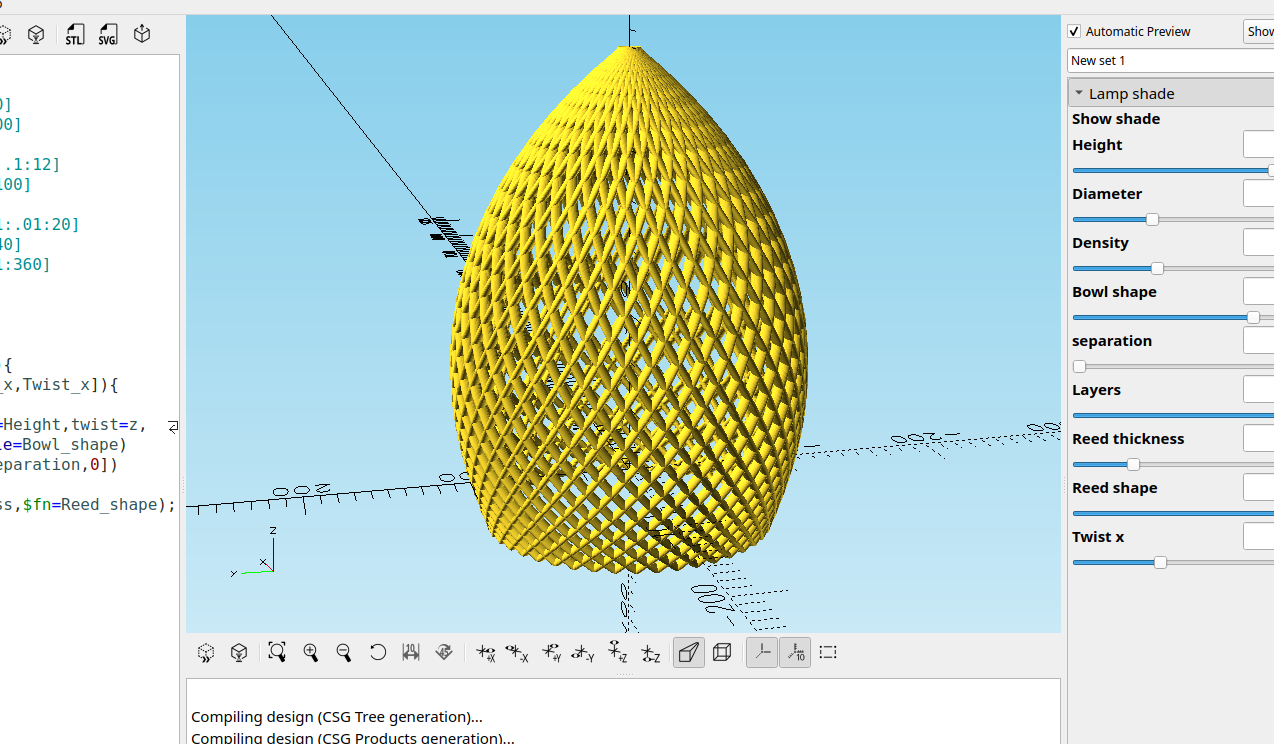Select the perspective projection icon
Image resolution: width=1274 pixels, height=744 pixels.
pos(688,652)
